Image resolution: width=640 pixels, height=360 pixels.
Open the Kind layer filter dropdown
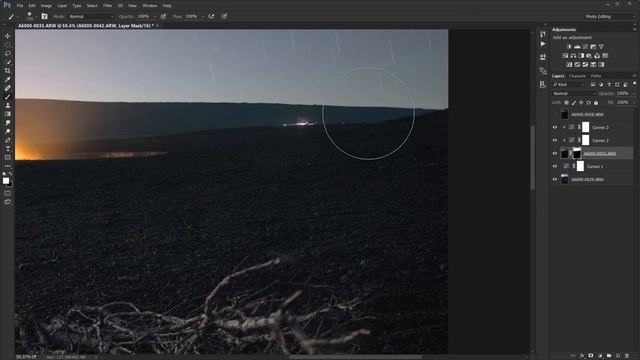(x=569, y=84)
